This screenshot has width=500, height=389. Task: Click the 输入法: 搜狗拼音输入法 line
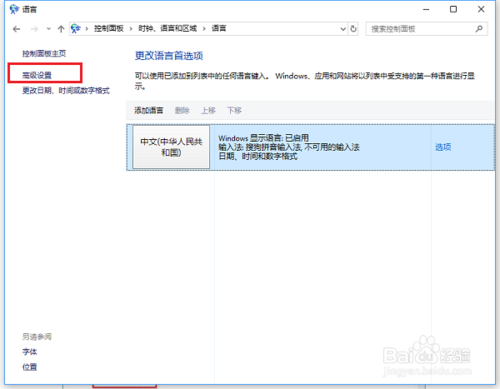pos(289,147)
